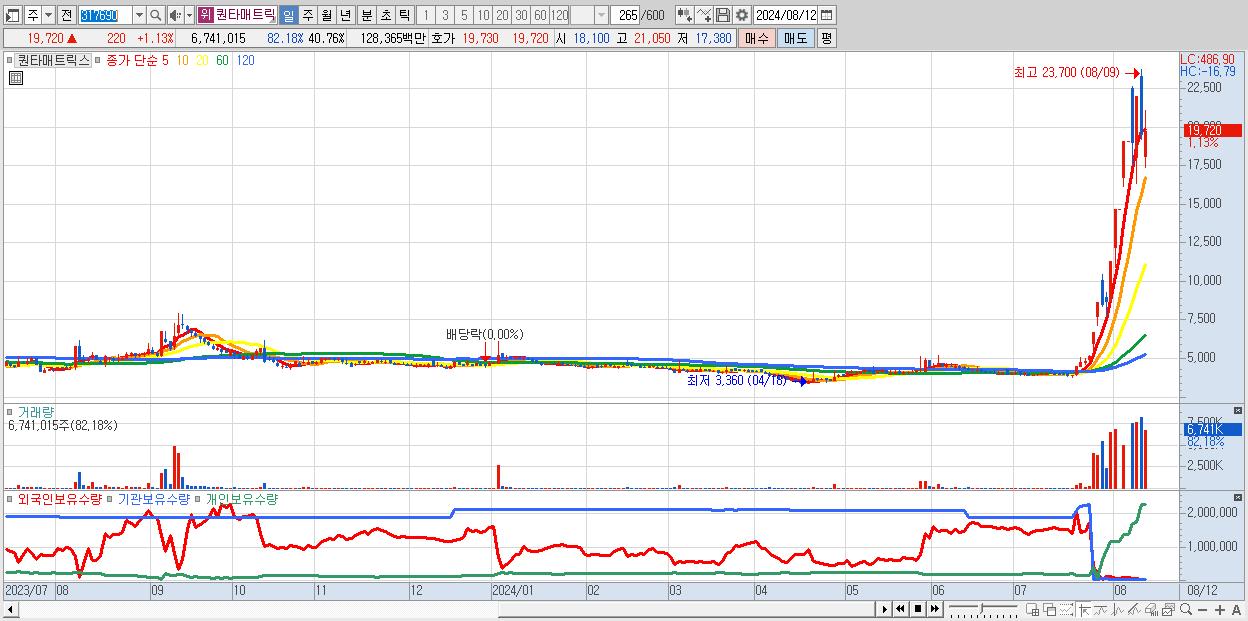Image resolution: width=1248 pixels, height=621 pixels.
Task: Close the volume panel using its corner icon
Action: [x=1238, y=411]
